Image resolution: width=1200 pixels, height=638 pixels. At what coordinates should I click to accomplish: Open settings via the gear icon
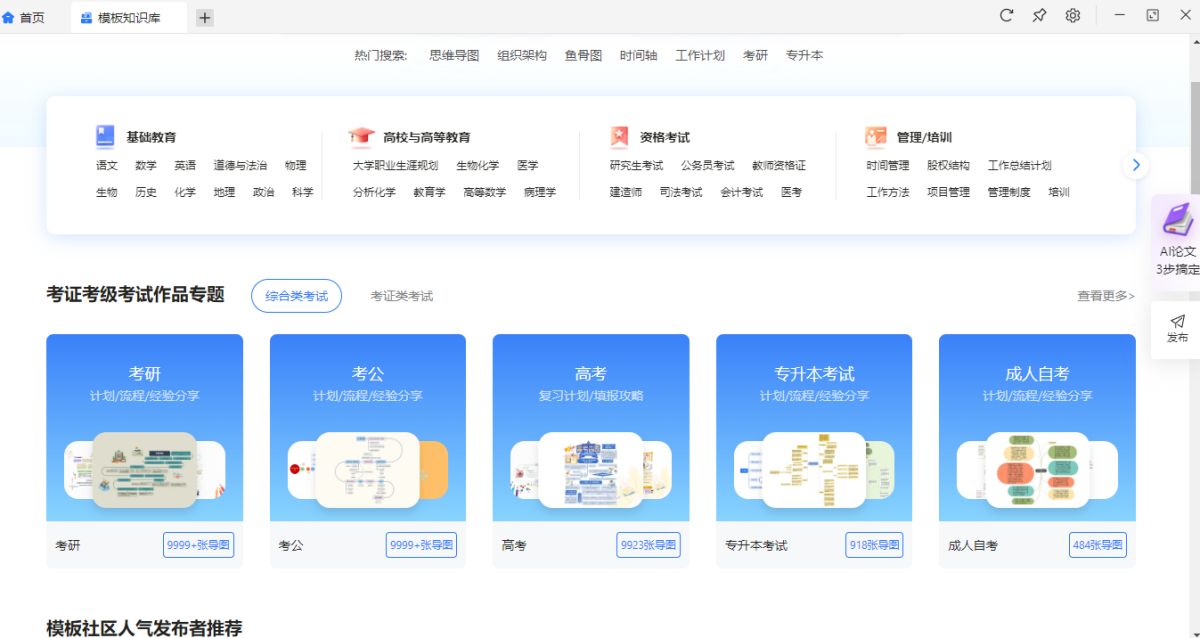1073,15
